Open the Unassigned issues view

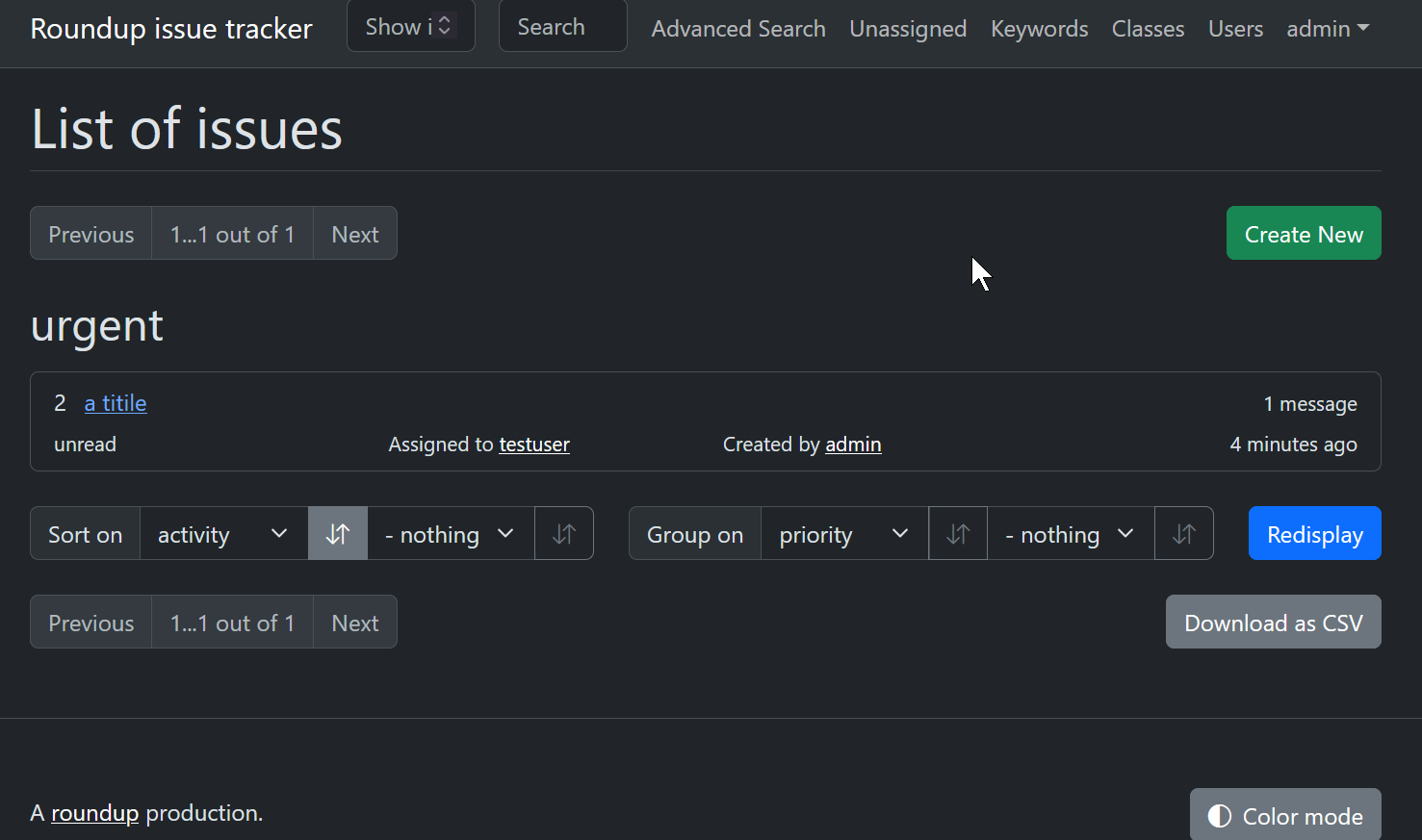907,29
